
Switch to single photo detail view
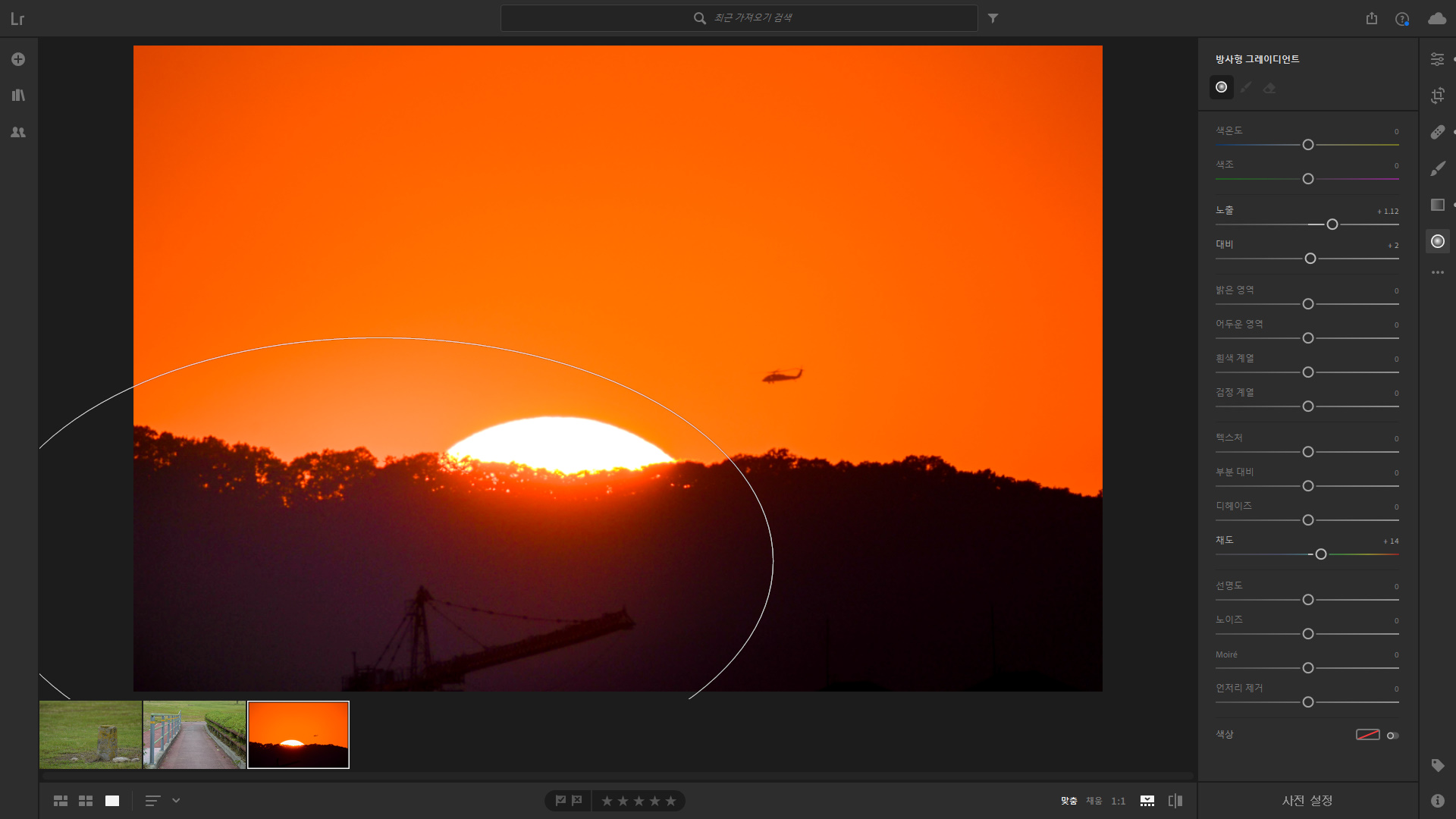click(112, 801)
